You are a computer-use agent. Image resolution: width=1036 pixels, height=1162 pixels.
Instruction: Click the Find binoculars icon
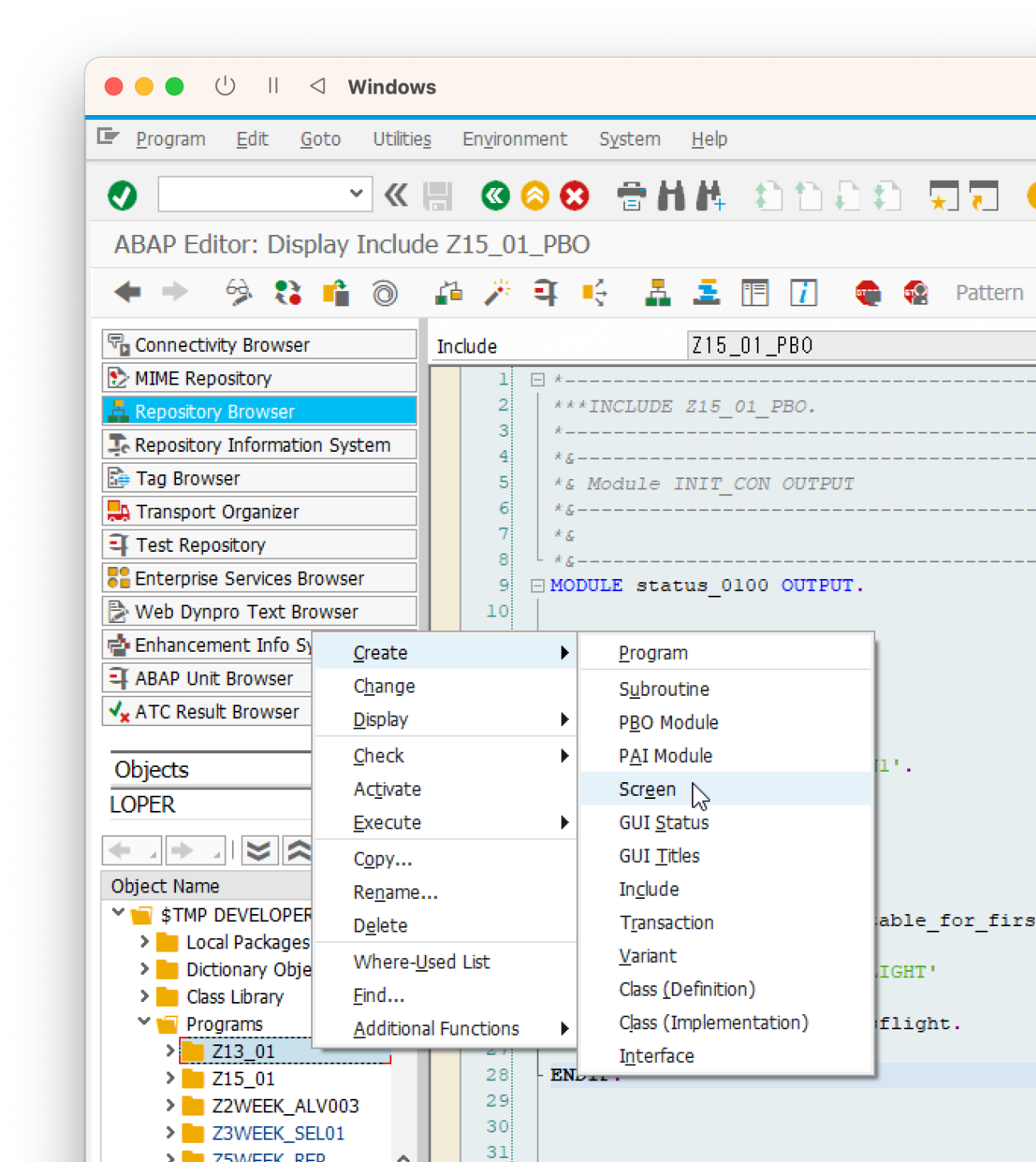tap(671, 195)
